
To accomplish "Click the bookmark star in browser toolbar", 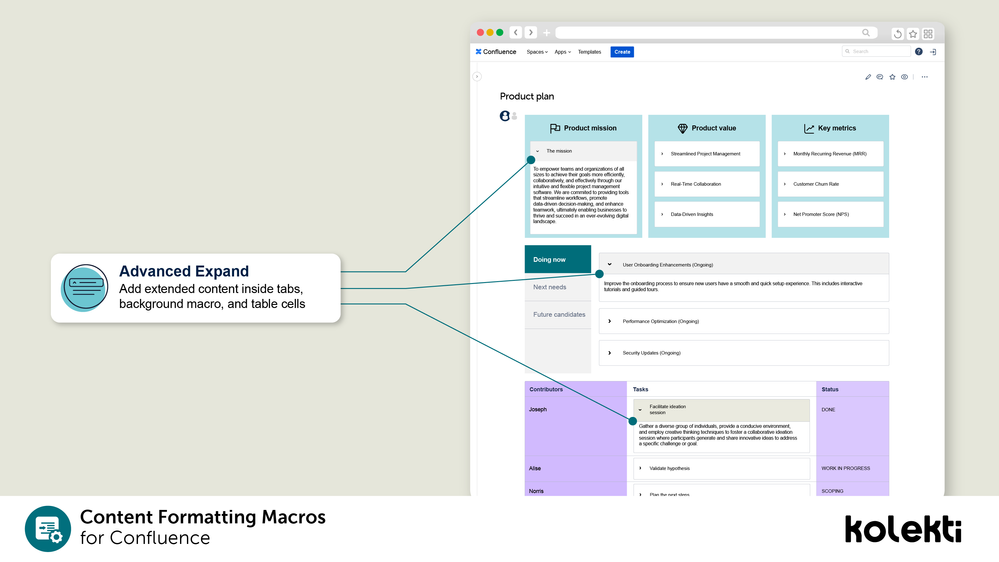I will (913, 33).
